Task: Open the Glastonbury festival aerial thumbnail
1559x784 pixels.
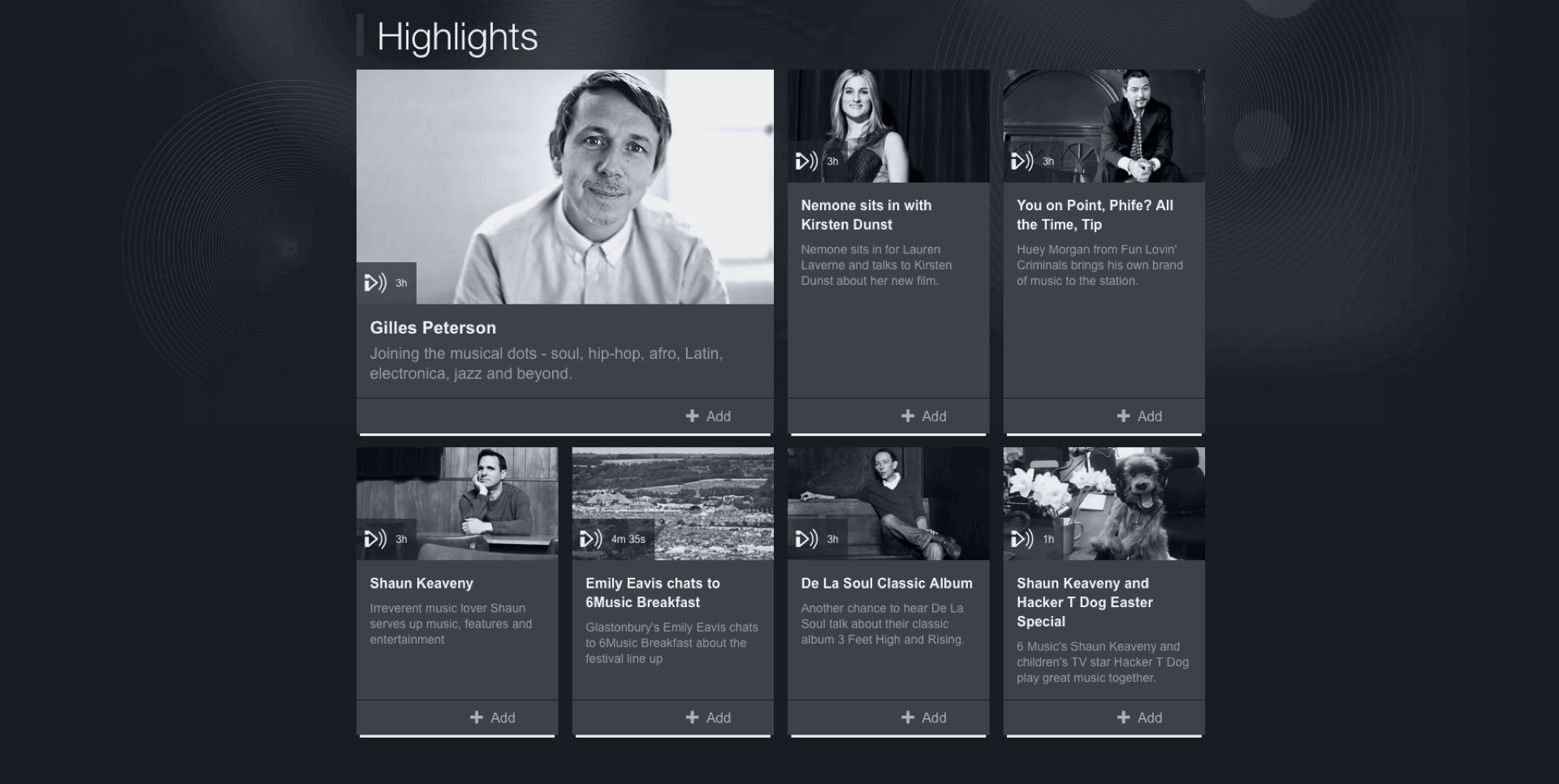Action: tap(673, 503)
